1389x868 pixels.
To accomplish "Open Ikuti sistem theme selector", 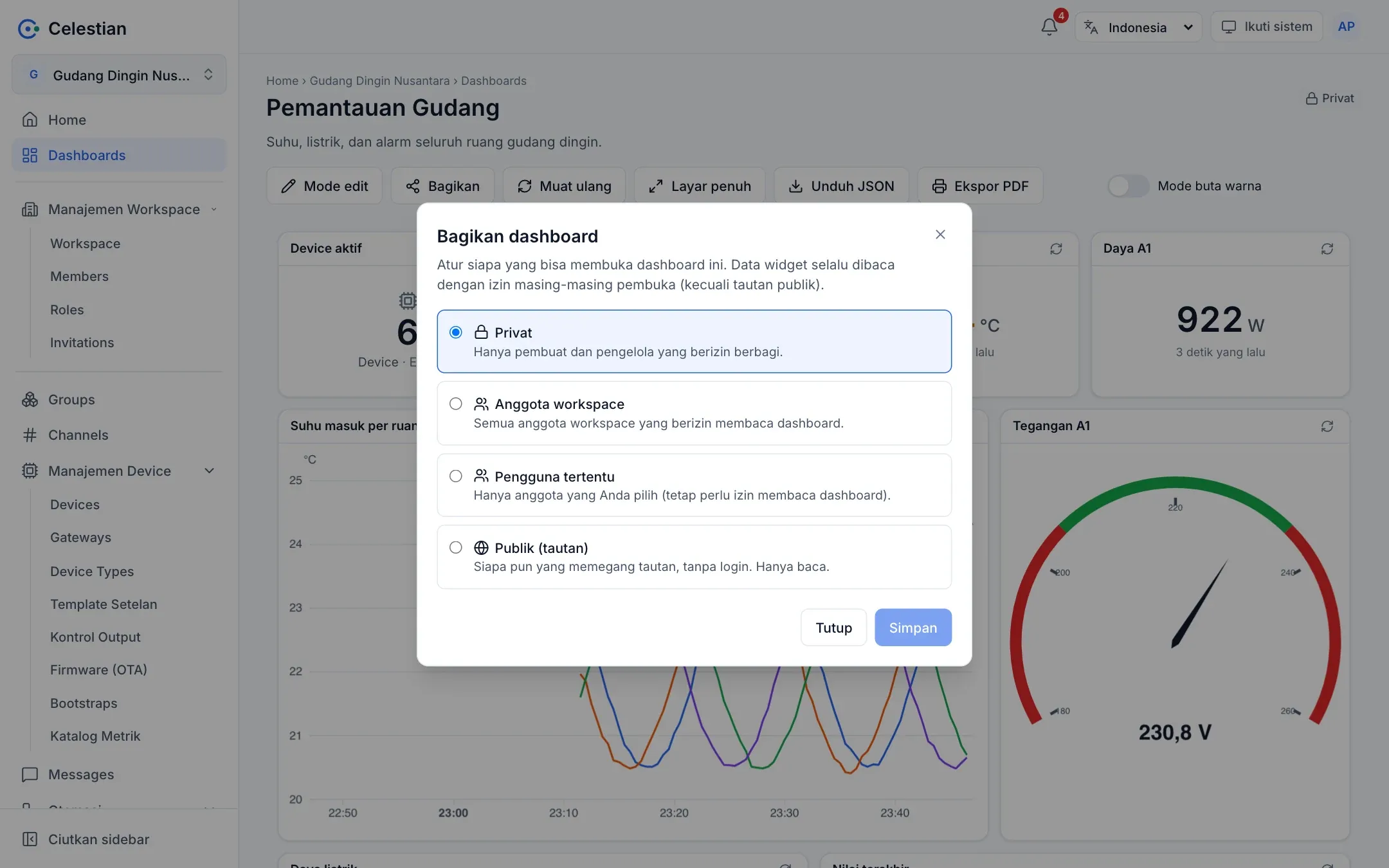I will [1266, 27].
